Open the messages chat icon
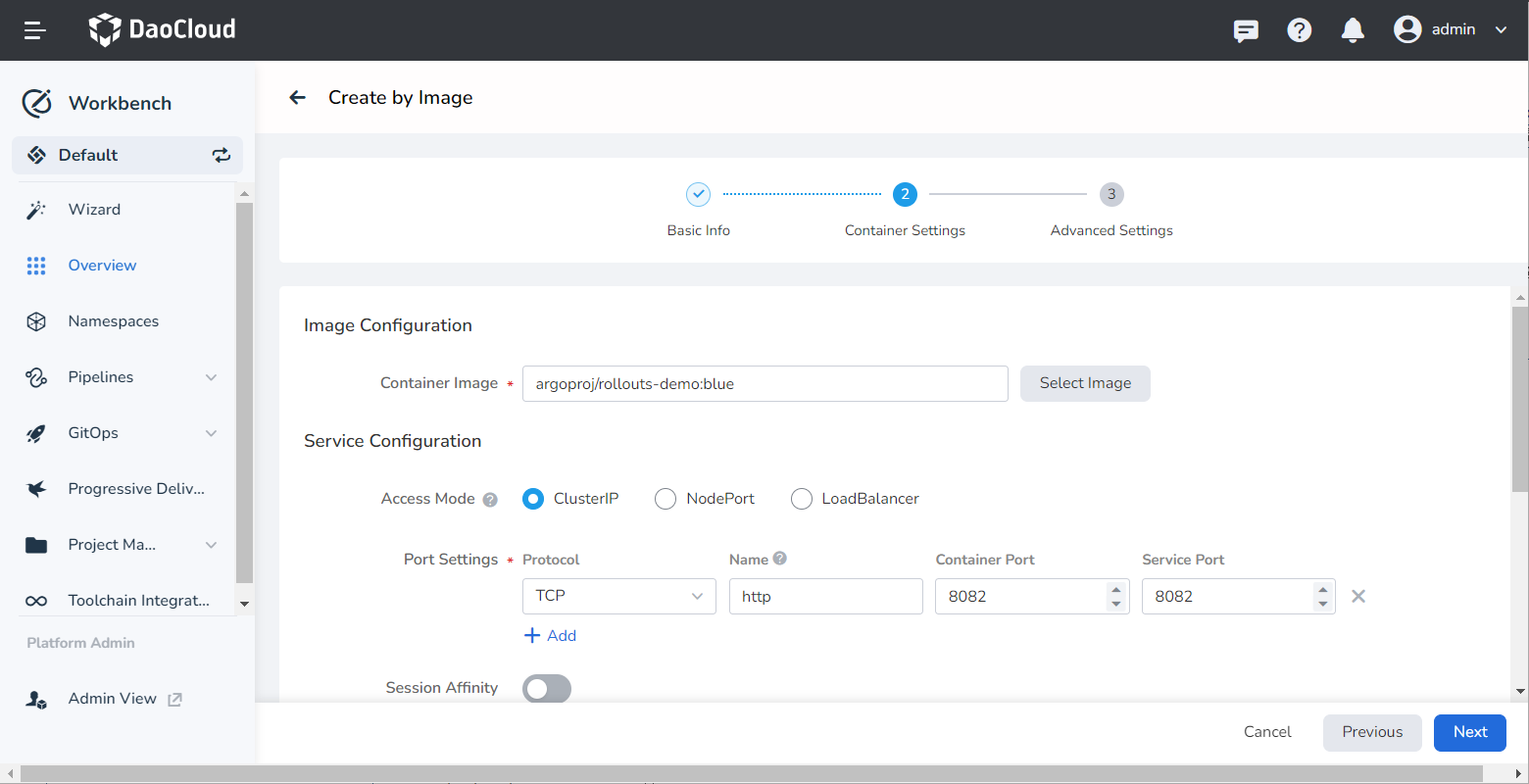 point(1246,30)
